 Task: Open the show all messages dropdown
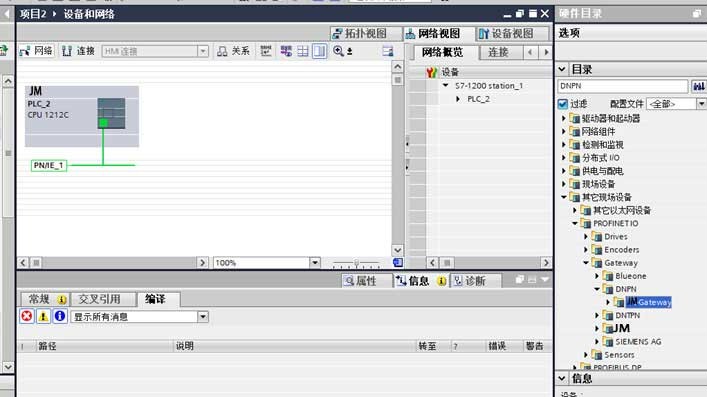pyautogui.click(x=203, y=317)
